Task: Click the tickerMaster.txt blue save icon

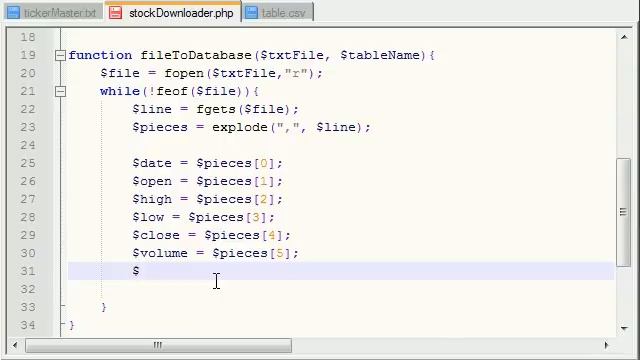Action: 13,13
